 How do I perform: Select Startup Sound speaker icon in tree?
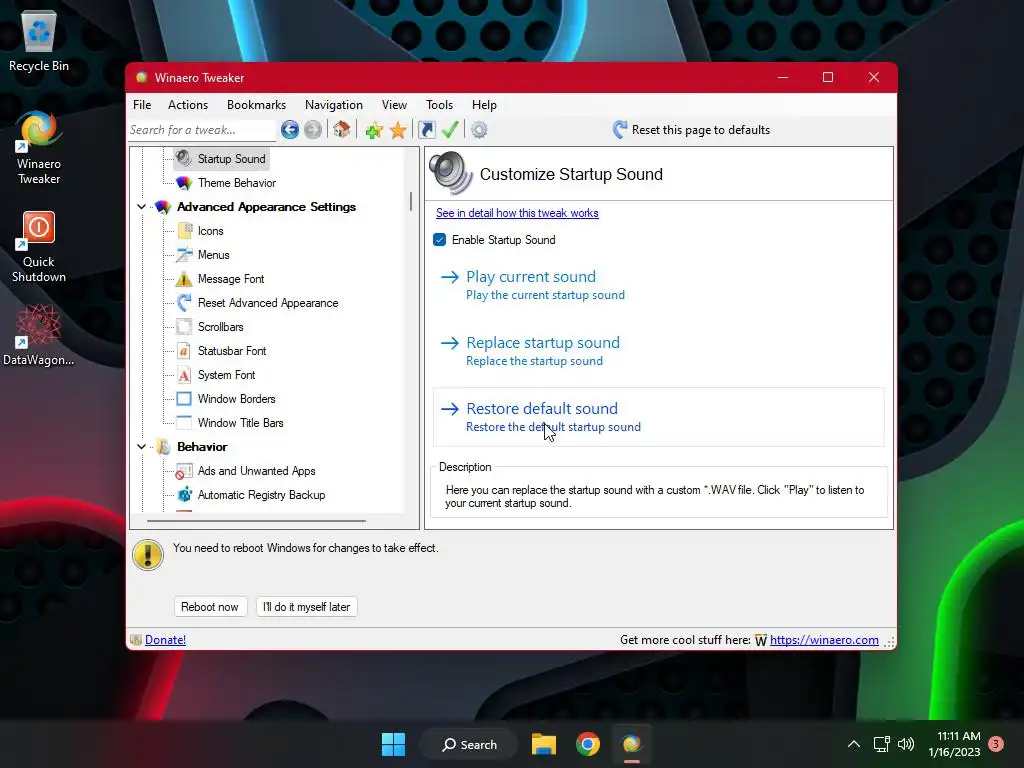184,158
